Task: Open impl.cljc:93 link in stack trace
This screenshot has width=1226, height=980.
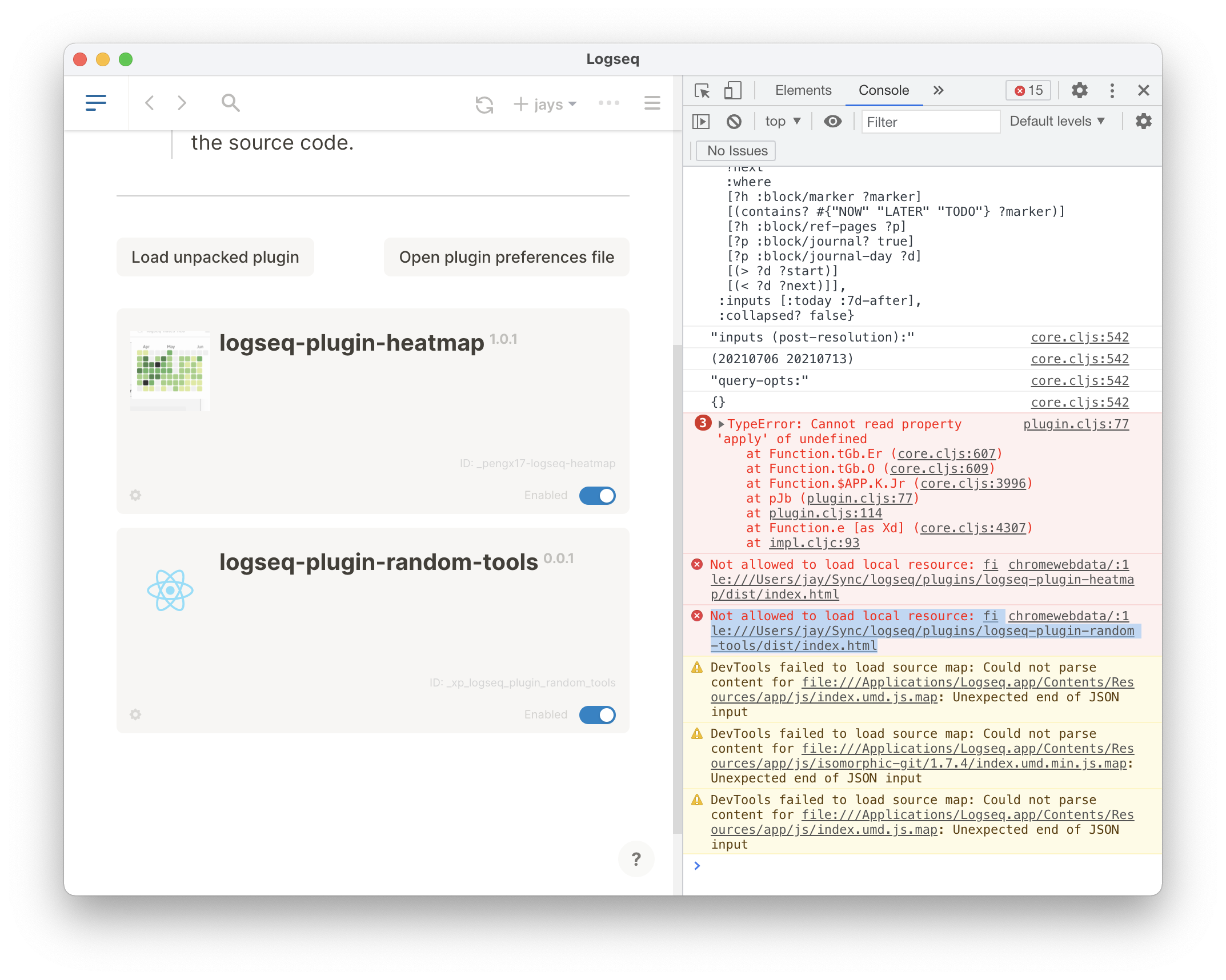Action: [814, 543]
